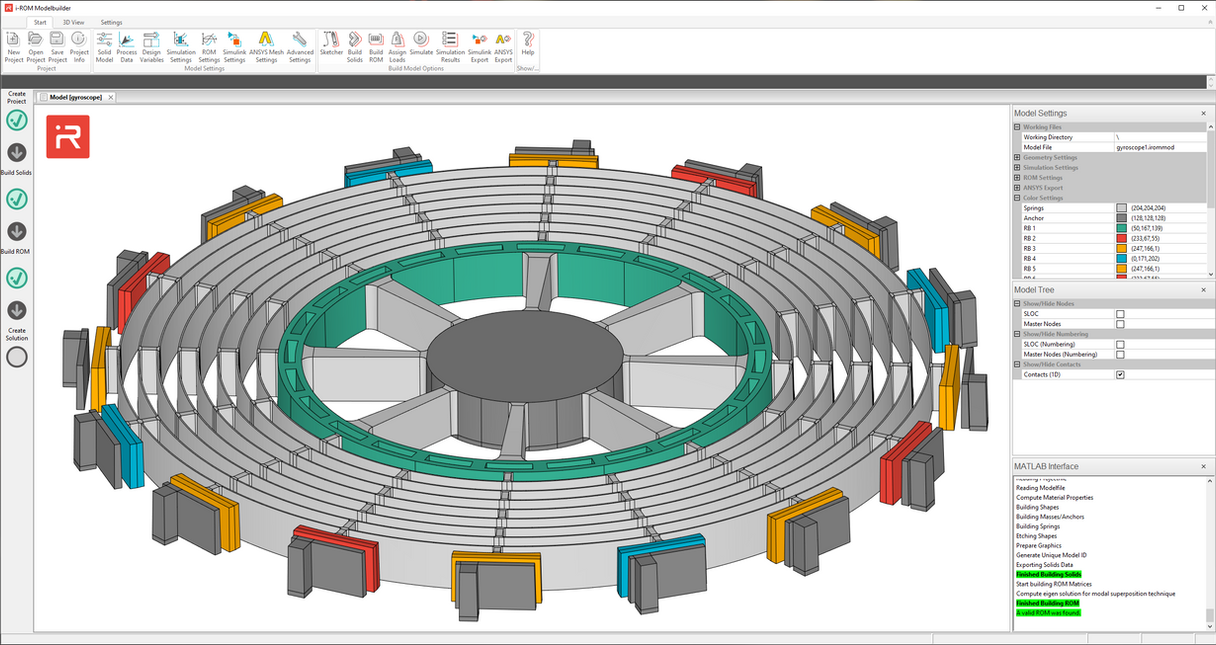Click the Save Project icon

[x=57, y=46]
